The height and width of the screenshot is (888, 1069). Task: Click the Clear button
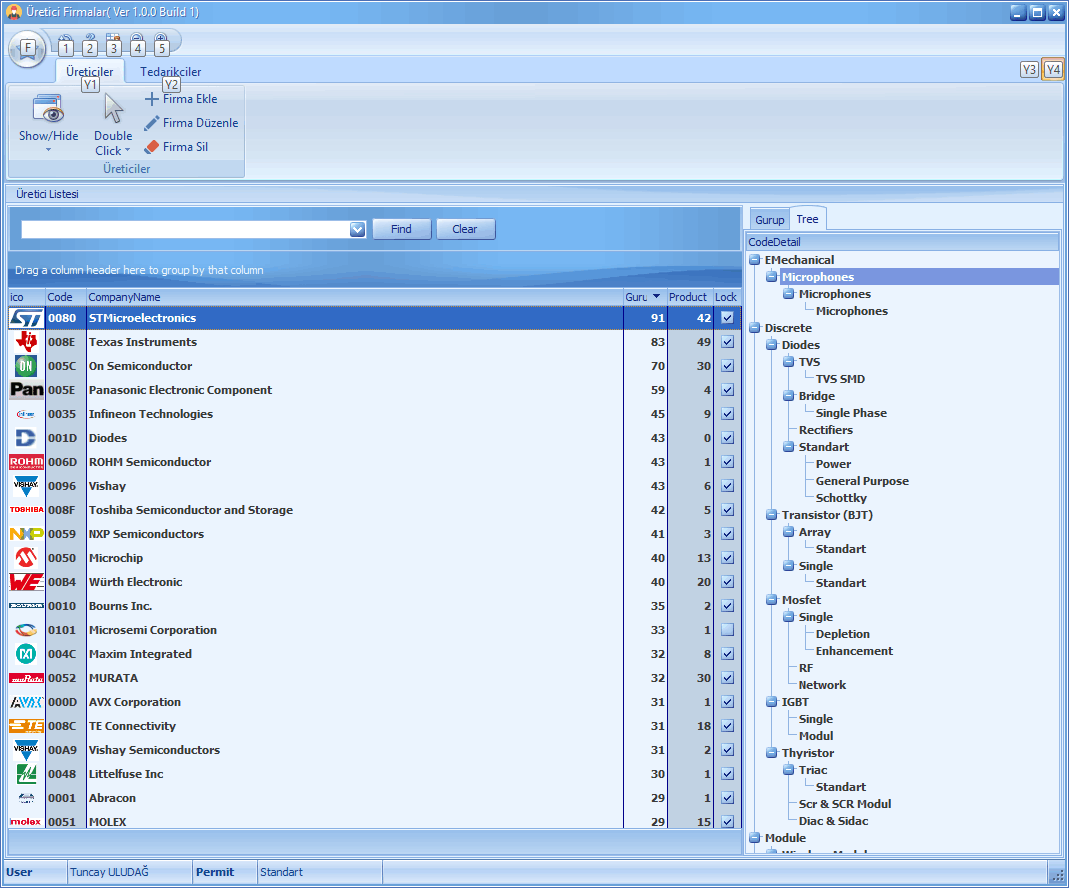tap(465, 229)
